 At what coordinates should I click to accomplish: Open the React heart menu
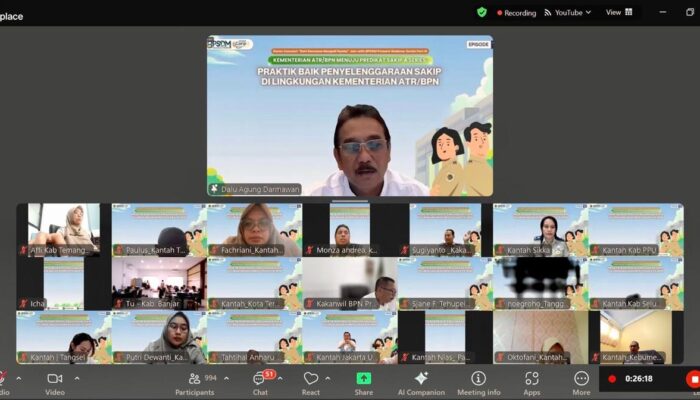point(311,384)
